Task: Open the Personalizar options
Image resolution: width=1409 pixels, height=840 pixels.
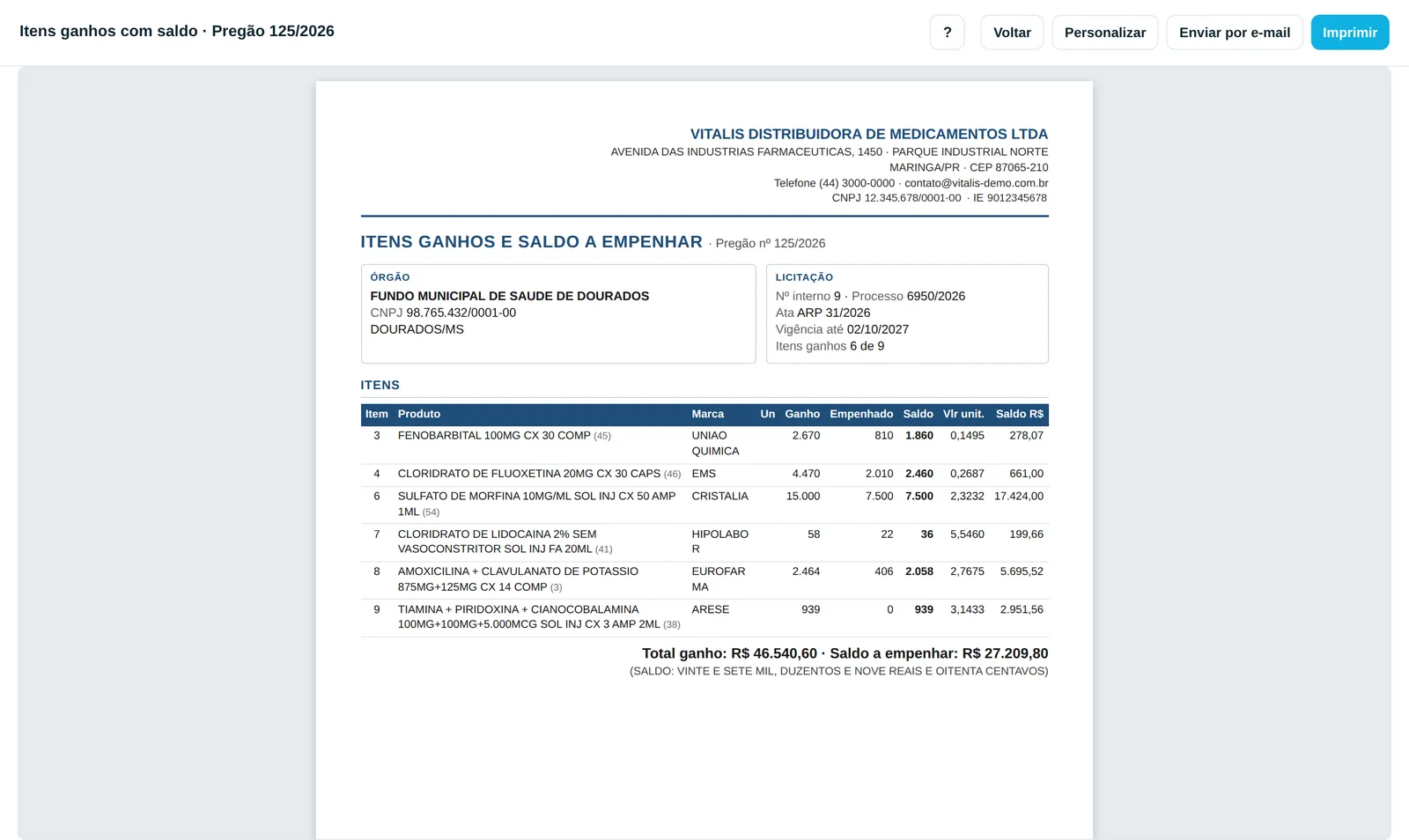Action: coord(1105,33)
